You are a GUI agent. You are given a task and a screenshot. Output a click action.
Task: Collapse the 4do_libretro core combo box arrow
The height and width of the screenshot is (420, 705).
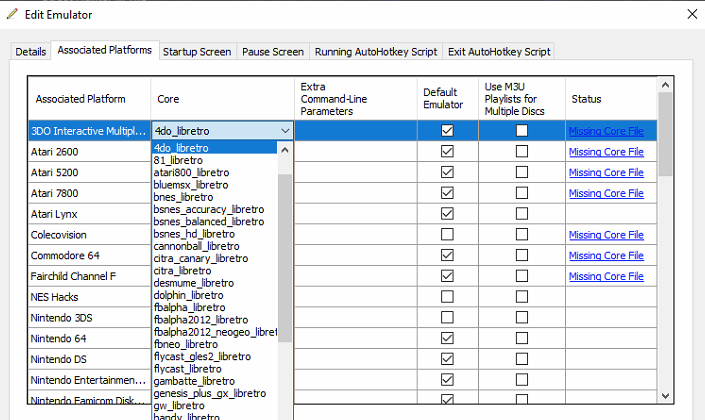[x=285, y=131]
